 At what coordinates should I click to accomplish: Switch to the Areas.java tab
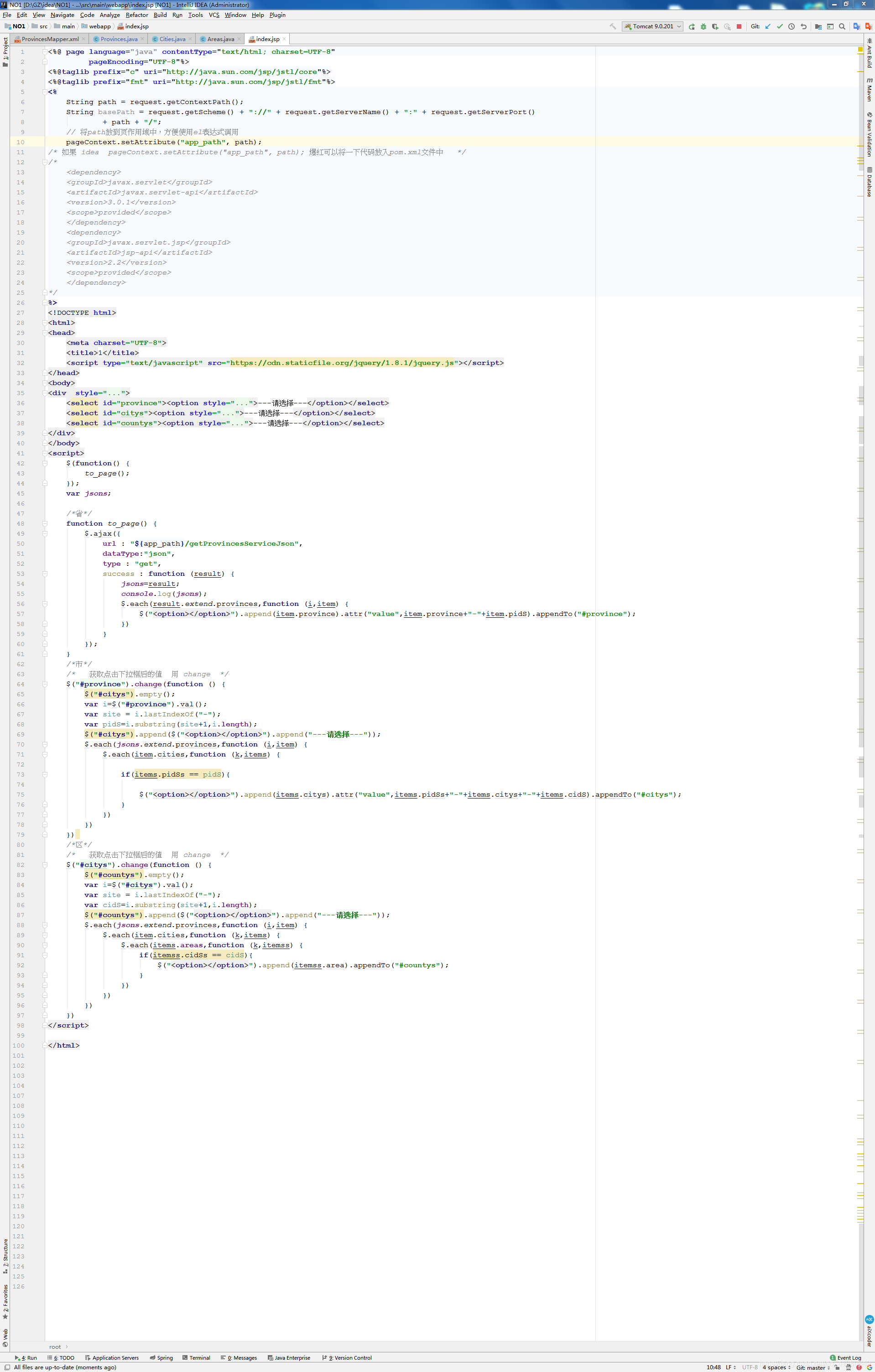[220, 39]
